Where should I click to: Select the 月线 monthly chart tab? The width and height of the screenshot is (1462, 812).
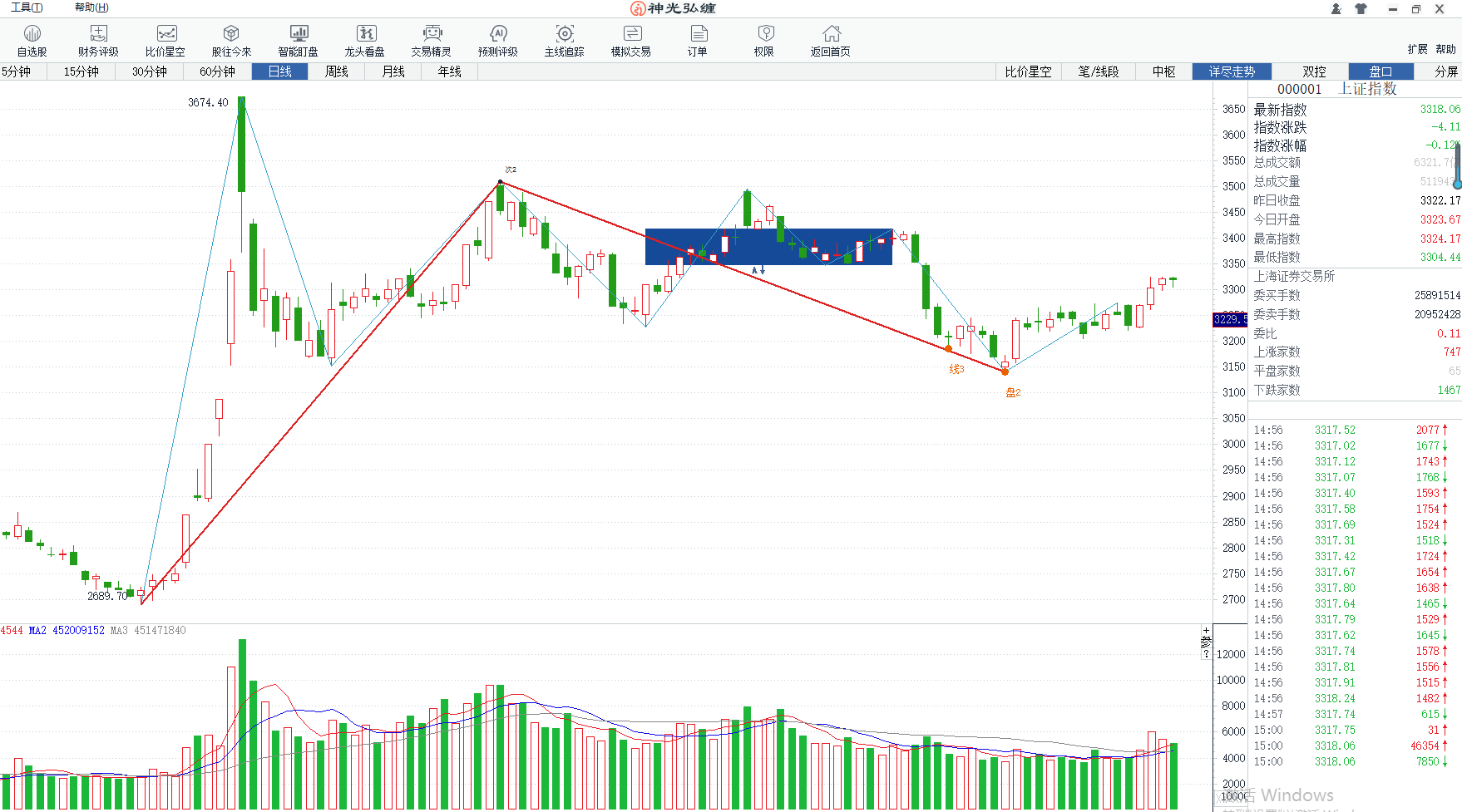coord(393,71)
